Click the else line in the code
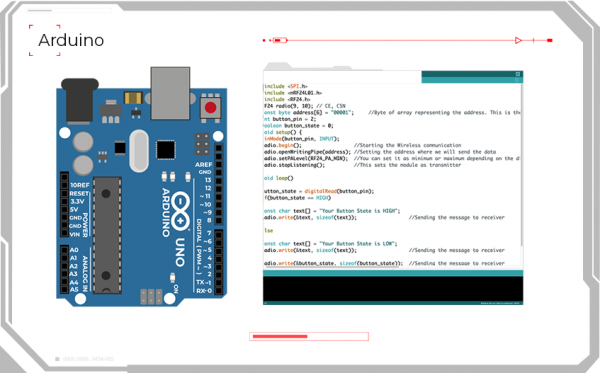 coord(269,230)
